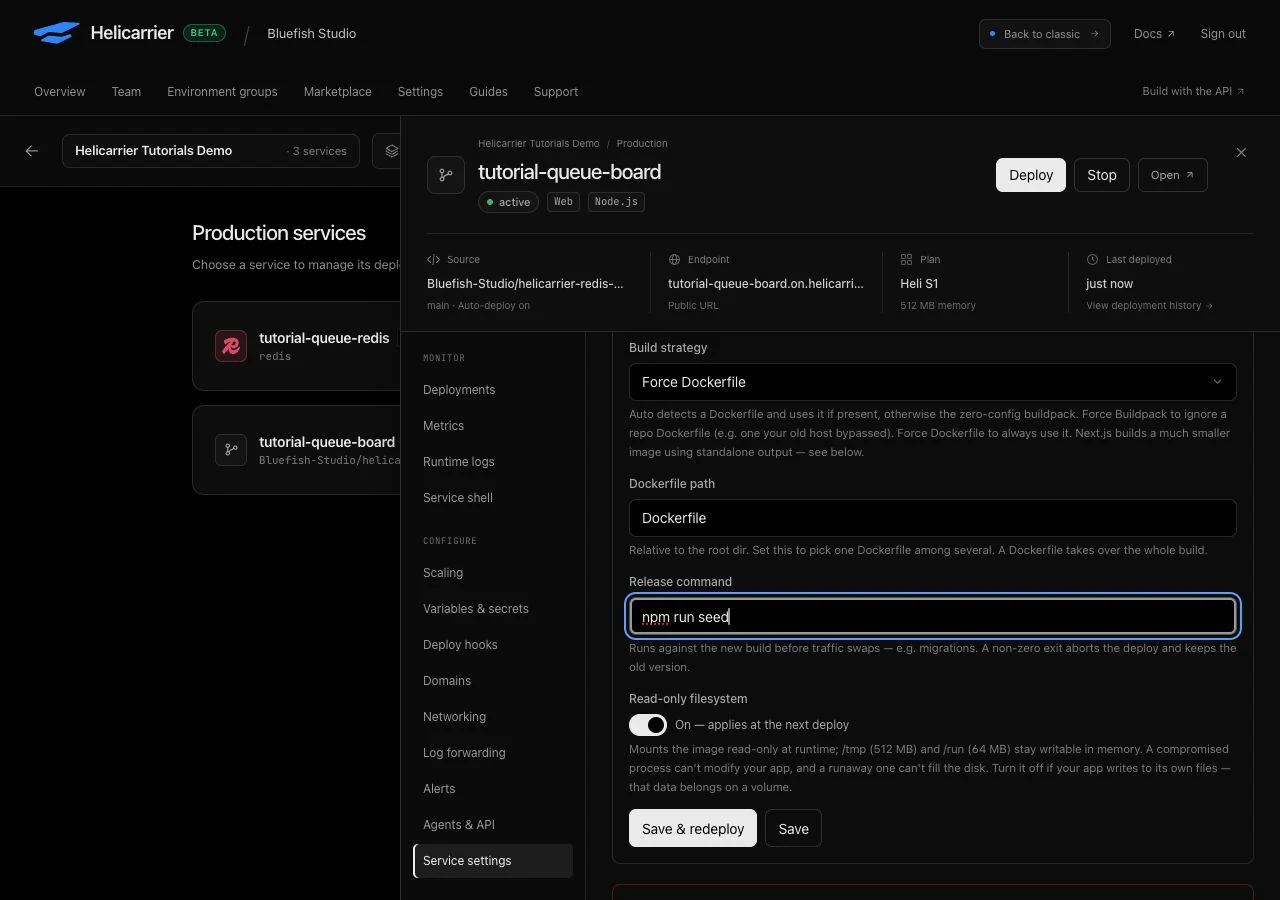This screenshot has height=900, width=1280.
Task: Click the git branch icon beside tutorial-queue-board title
Action: tap(446, 175)
